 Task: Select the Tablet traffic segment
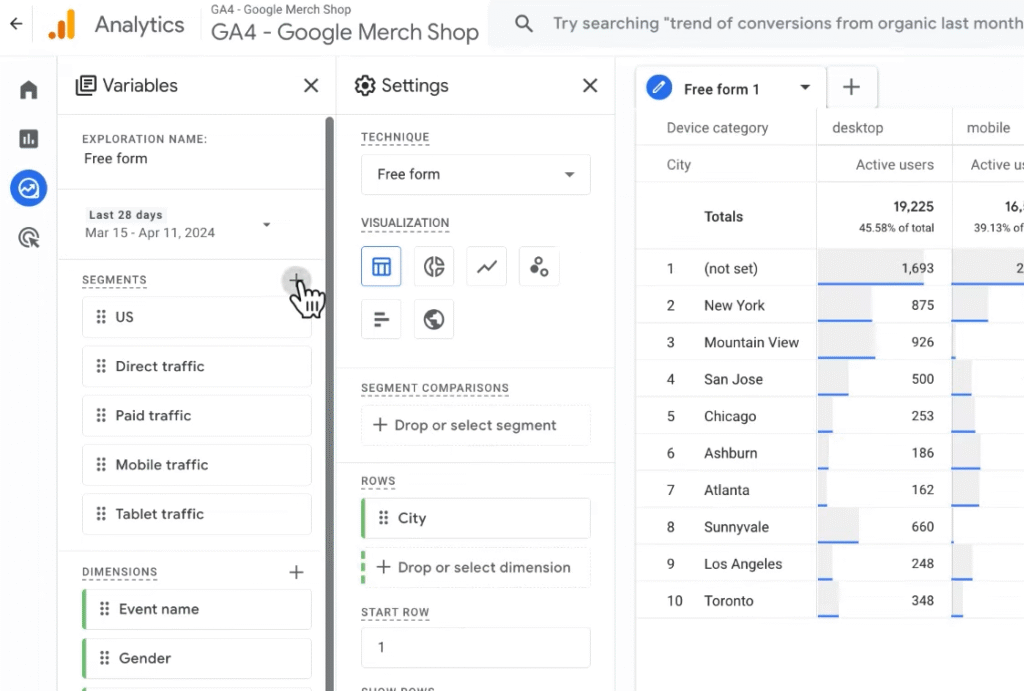(197, 514)
